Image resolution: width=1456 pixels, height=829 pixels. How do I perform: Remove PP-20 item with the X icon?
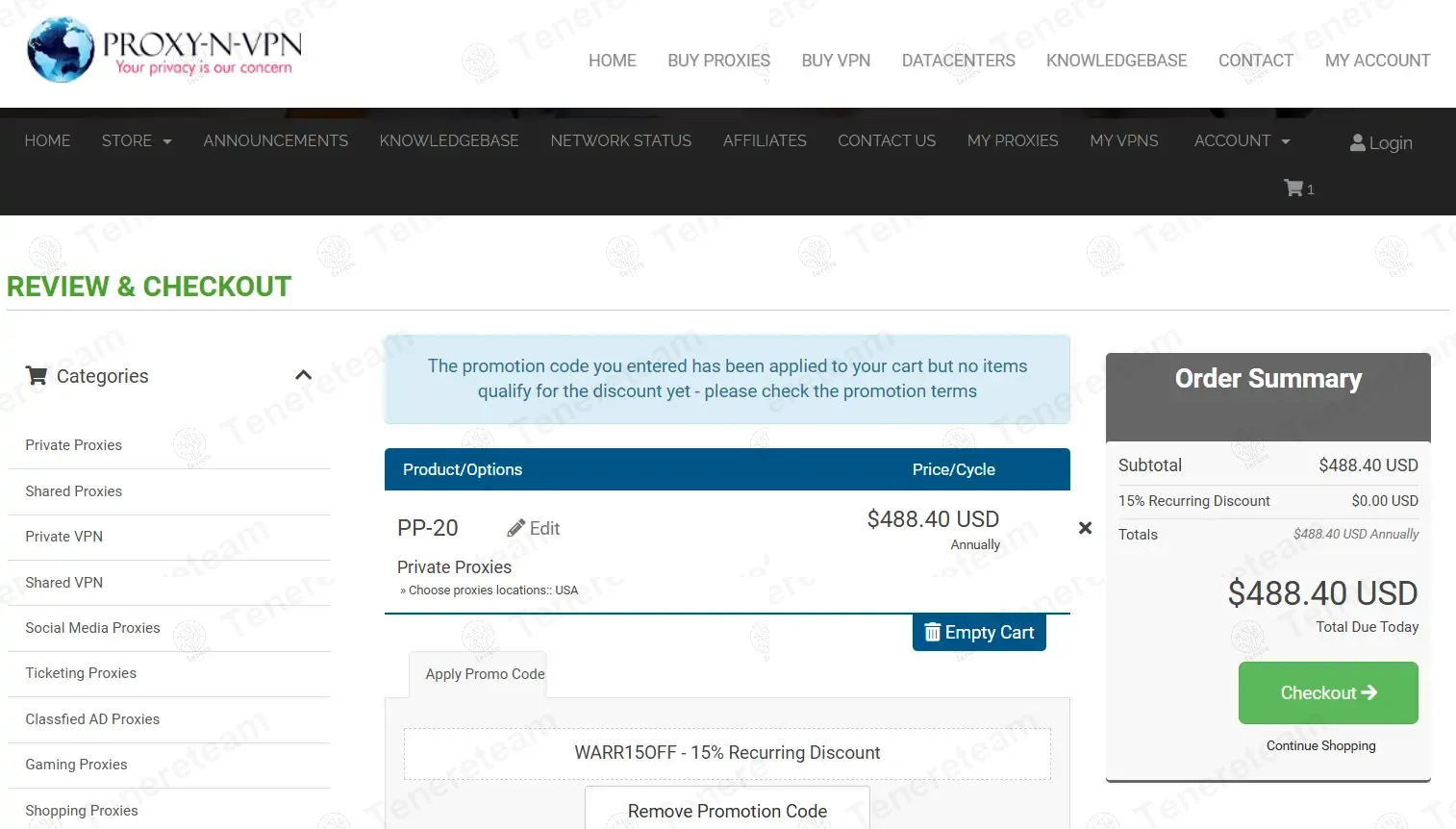tap(1085, 528)
